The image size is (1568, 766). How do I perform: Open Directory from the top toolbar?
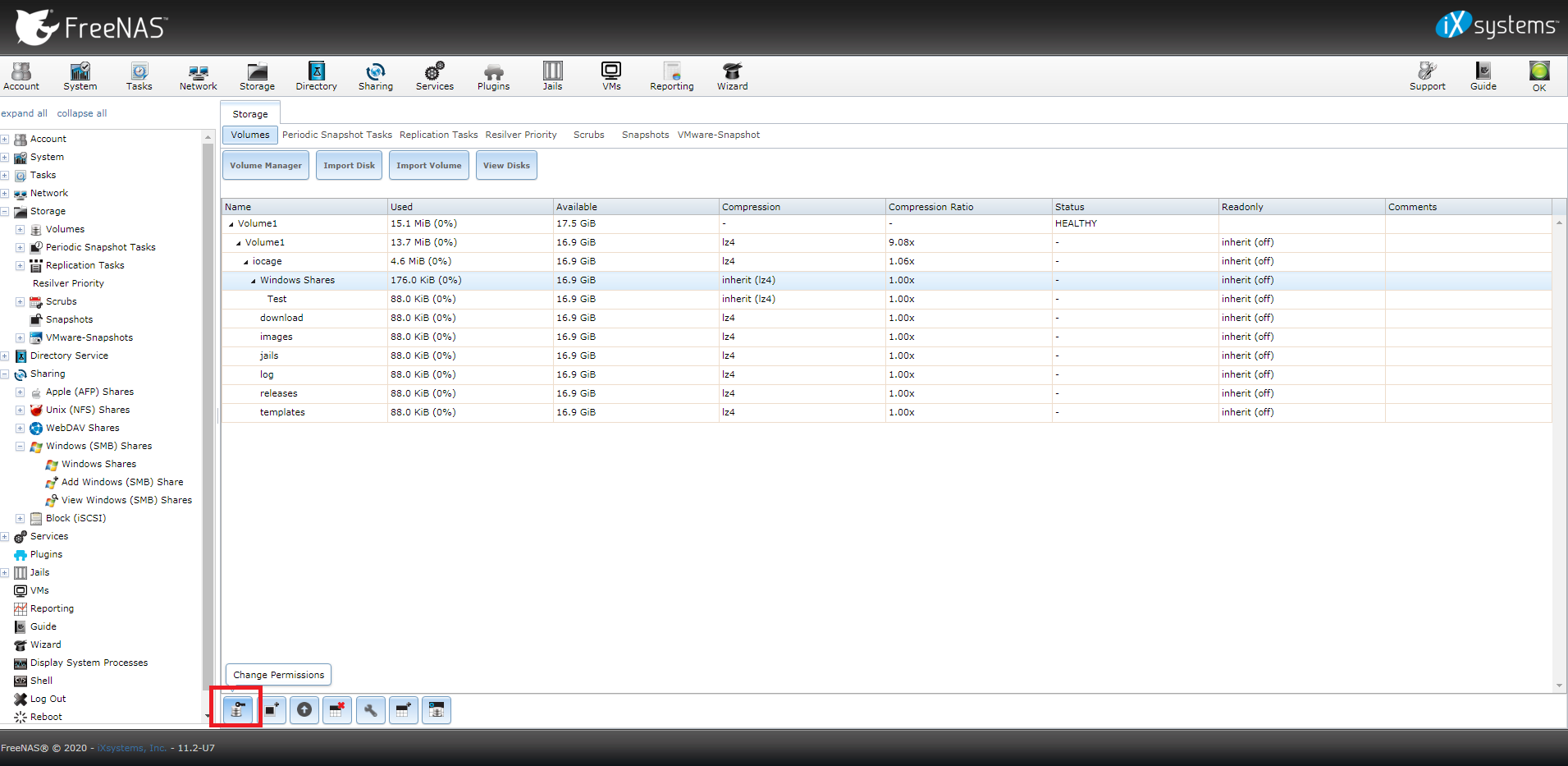pos(317,76)
